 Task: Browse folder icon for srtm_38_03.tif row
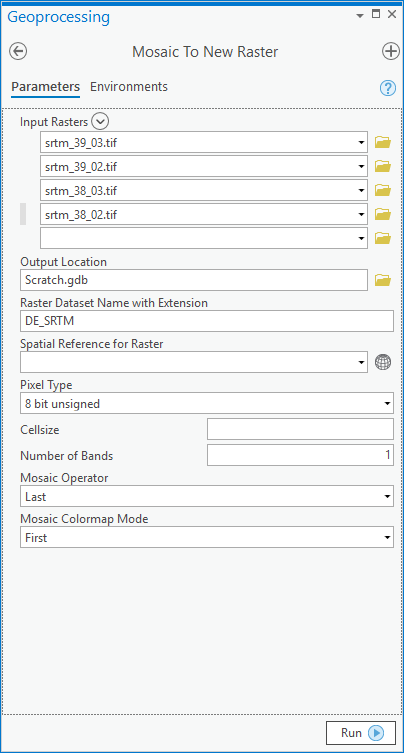pyautogui.click(x=383, y=190)
